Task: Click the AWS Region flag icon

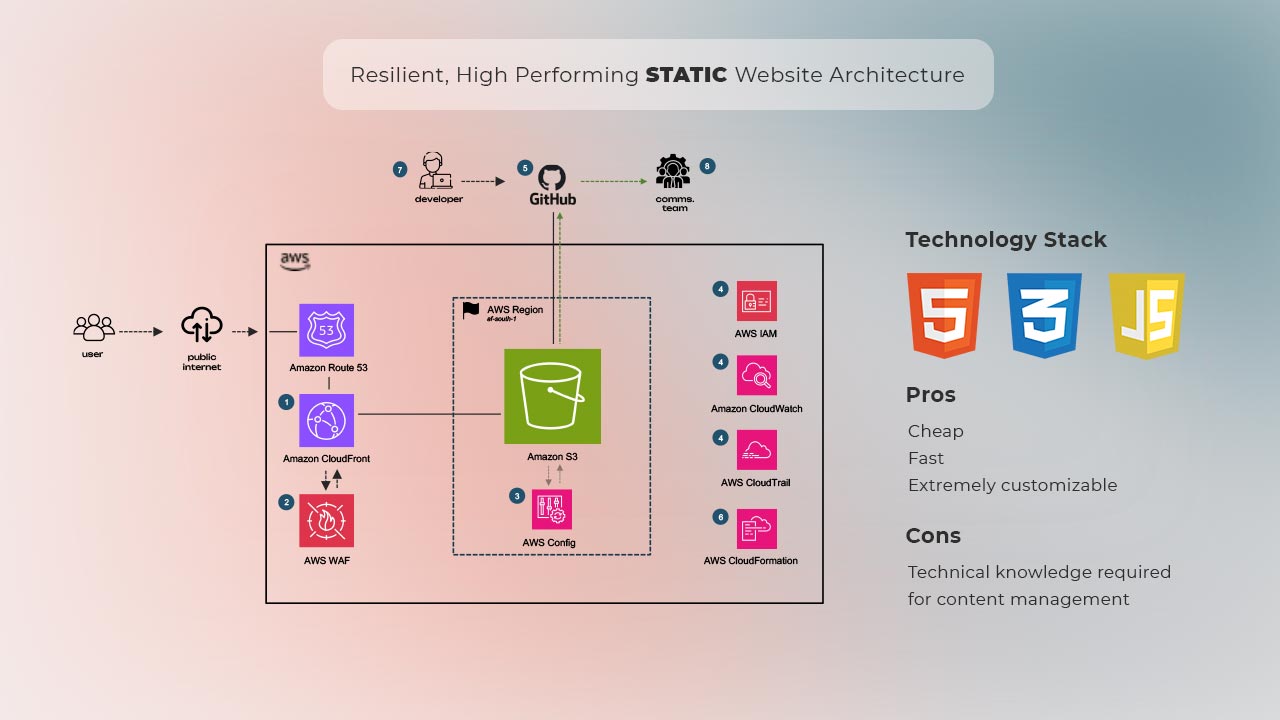Action: (x=471, y=311)
